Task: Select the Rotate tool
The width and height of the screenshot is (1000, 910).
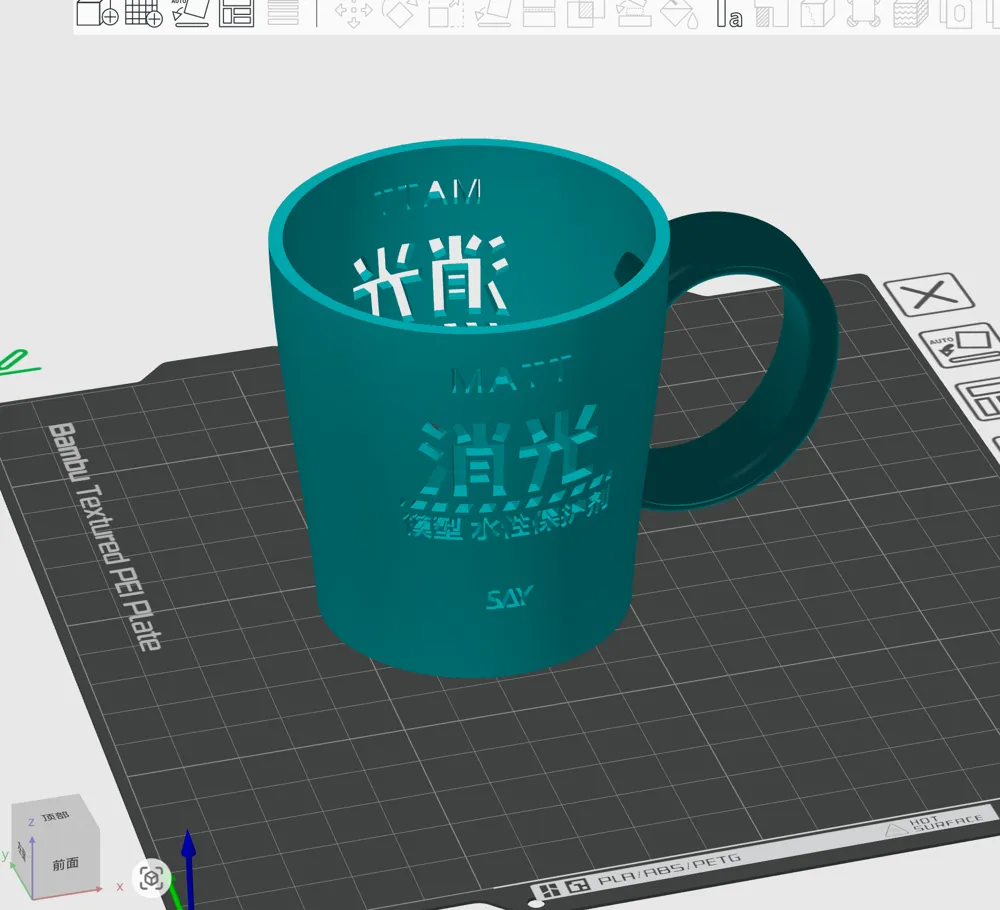Action: (x=399, y=13)
